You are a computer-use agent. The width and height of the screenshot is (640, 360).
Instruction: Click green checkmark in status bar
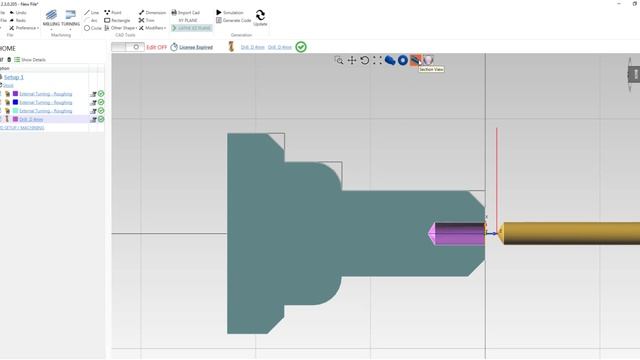point(301,47)
